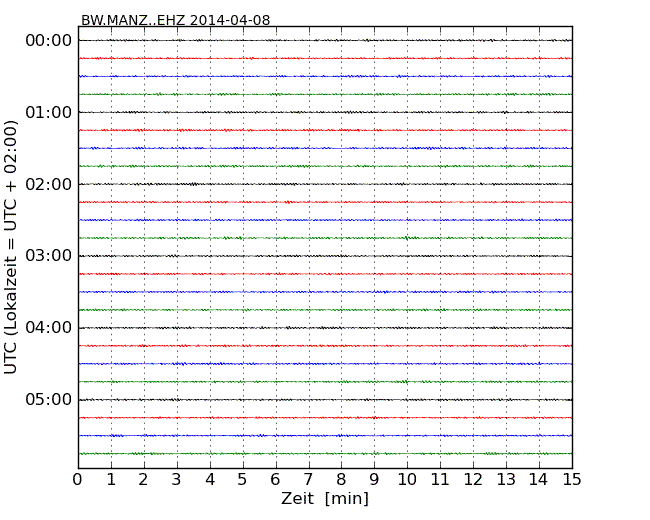The image size is (650, 520).
Task: Select the x-axis tick label 7
Action: tap(308, 479)
